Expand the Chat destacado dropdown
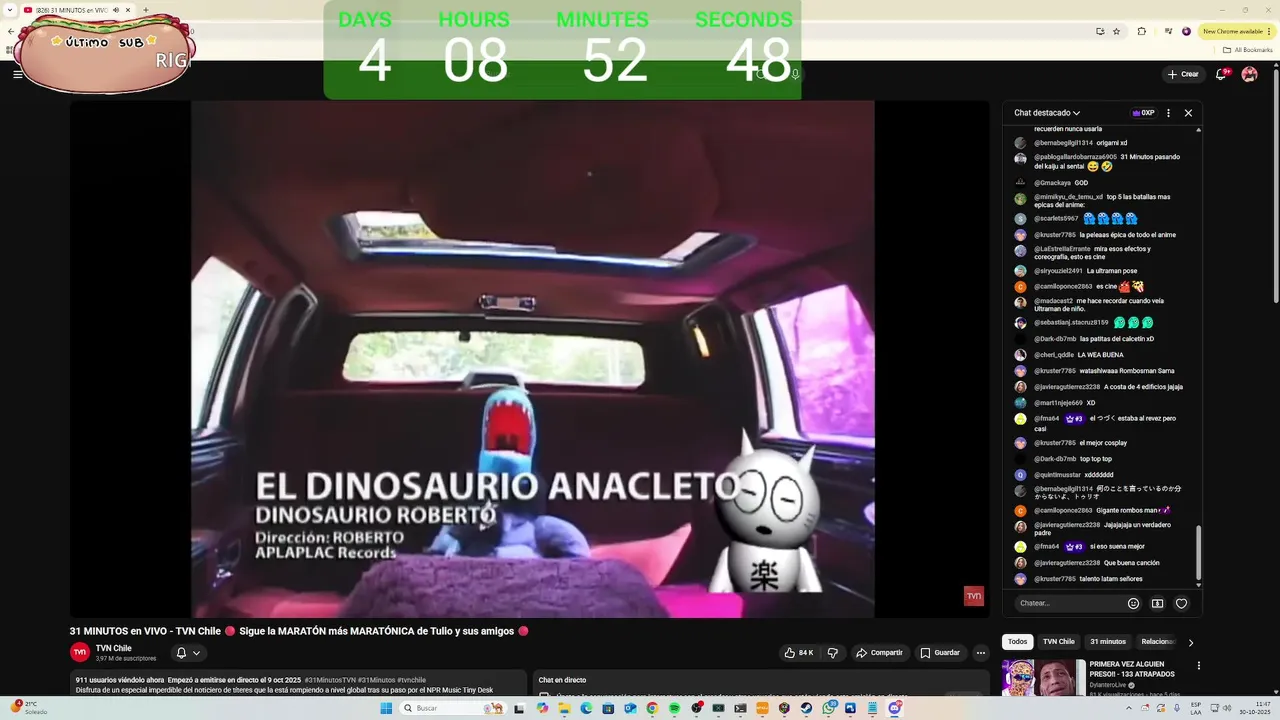The image size is (1280, 720). [x=1047, y=113]
